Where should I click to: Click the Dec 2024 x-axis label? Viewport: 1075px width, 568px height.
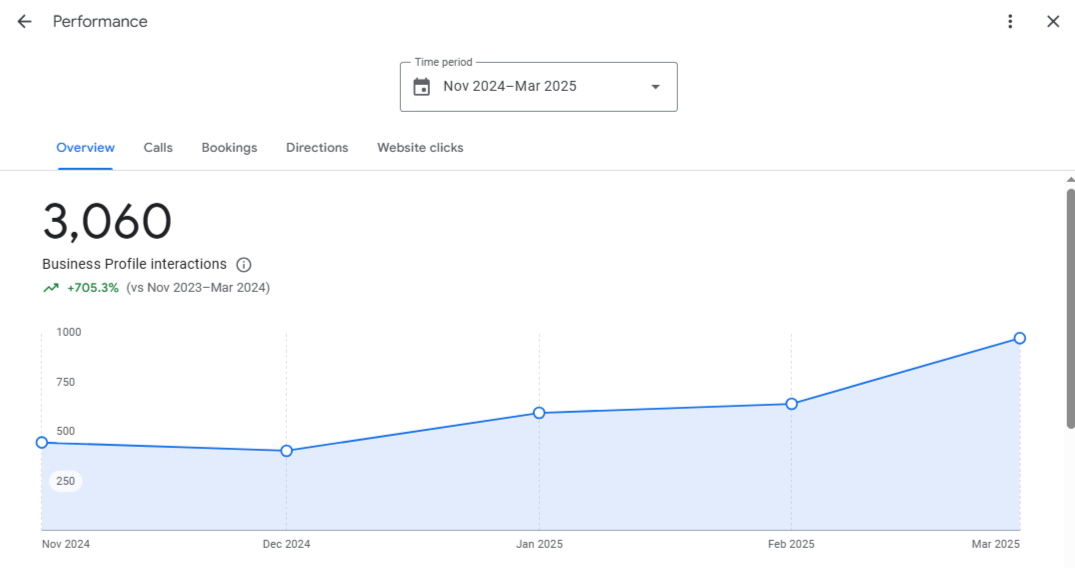click(x=287, y=544)
